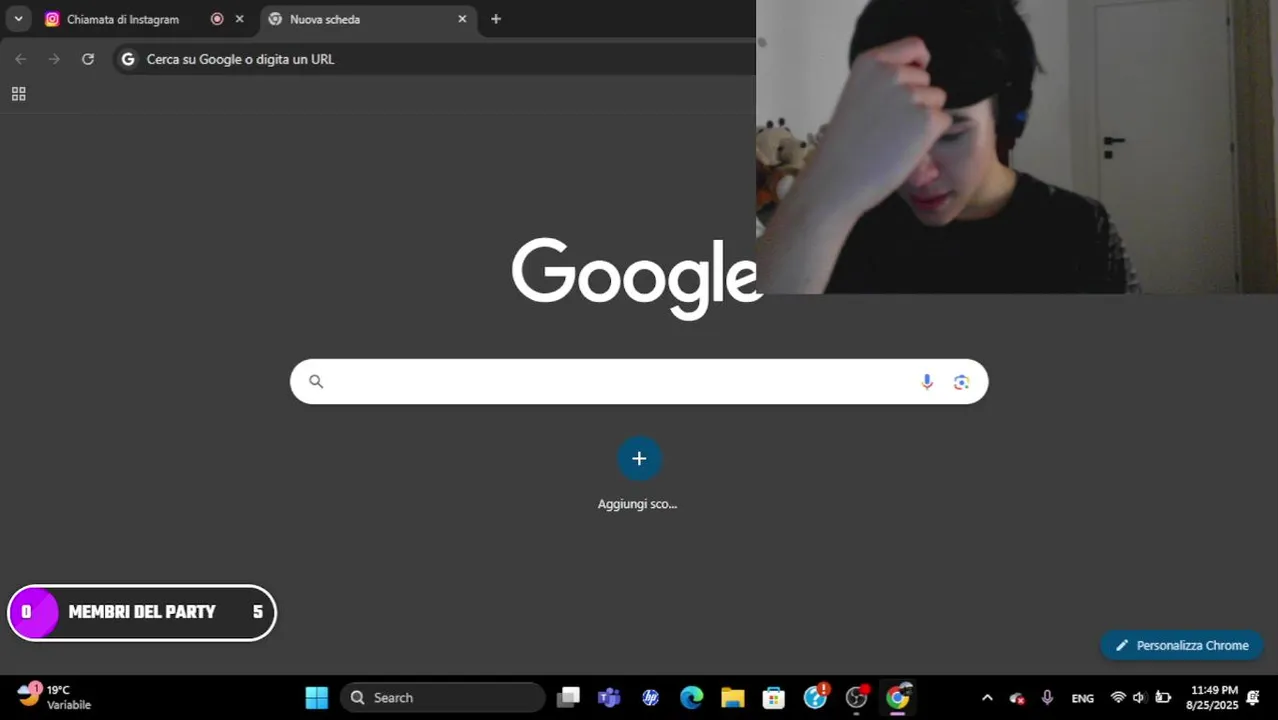
Task: Click inside the Google search box
Action: 639,381
